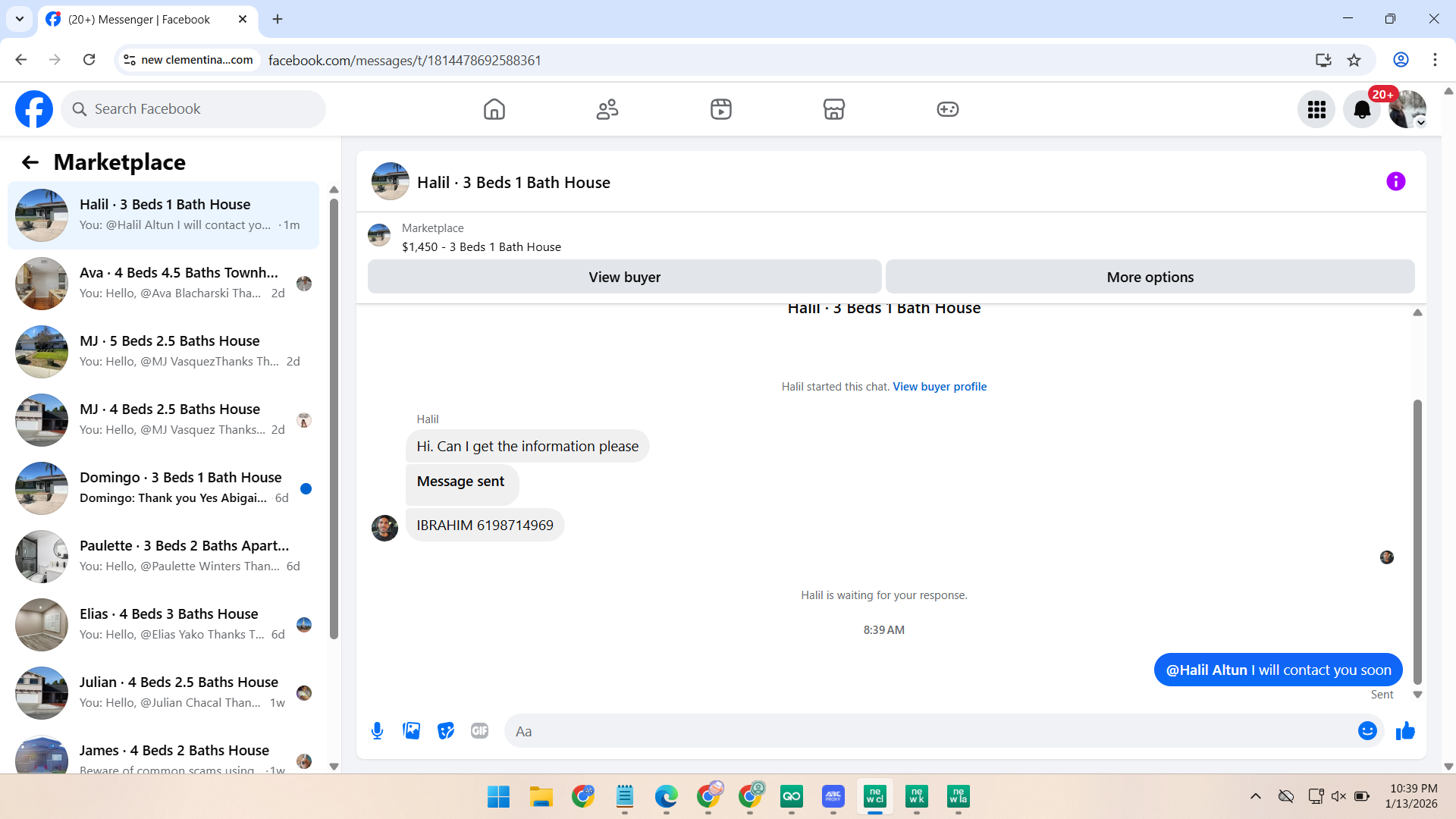Open the Chrome tab search dropdown
Screen dimensions: 1456x819
click(x=19, y=19)
